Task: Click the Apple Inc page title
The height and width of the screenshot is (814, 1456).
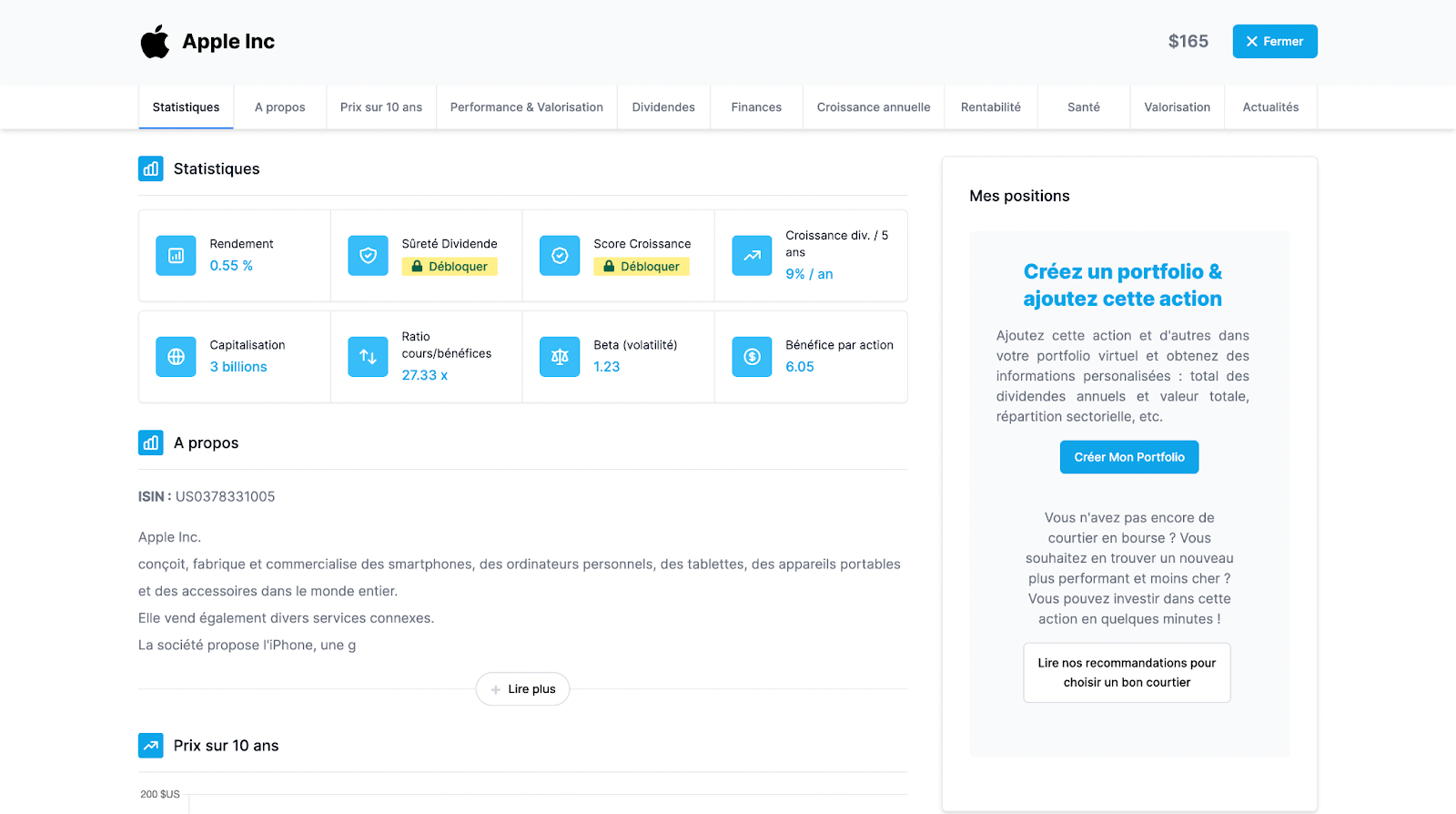Action: (x=228, y=41)
